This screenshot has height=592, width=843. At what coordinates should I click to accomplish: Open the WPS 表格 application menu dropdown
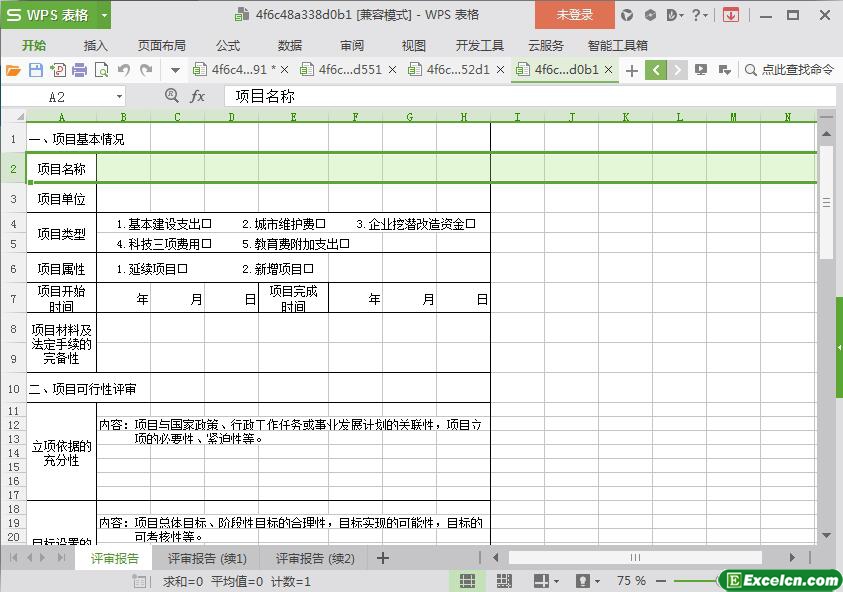pos(104,15)
